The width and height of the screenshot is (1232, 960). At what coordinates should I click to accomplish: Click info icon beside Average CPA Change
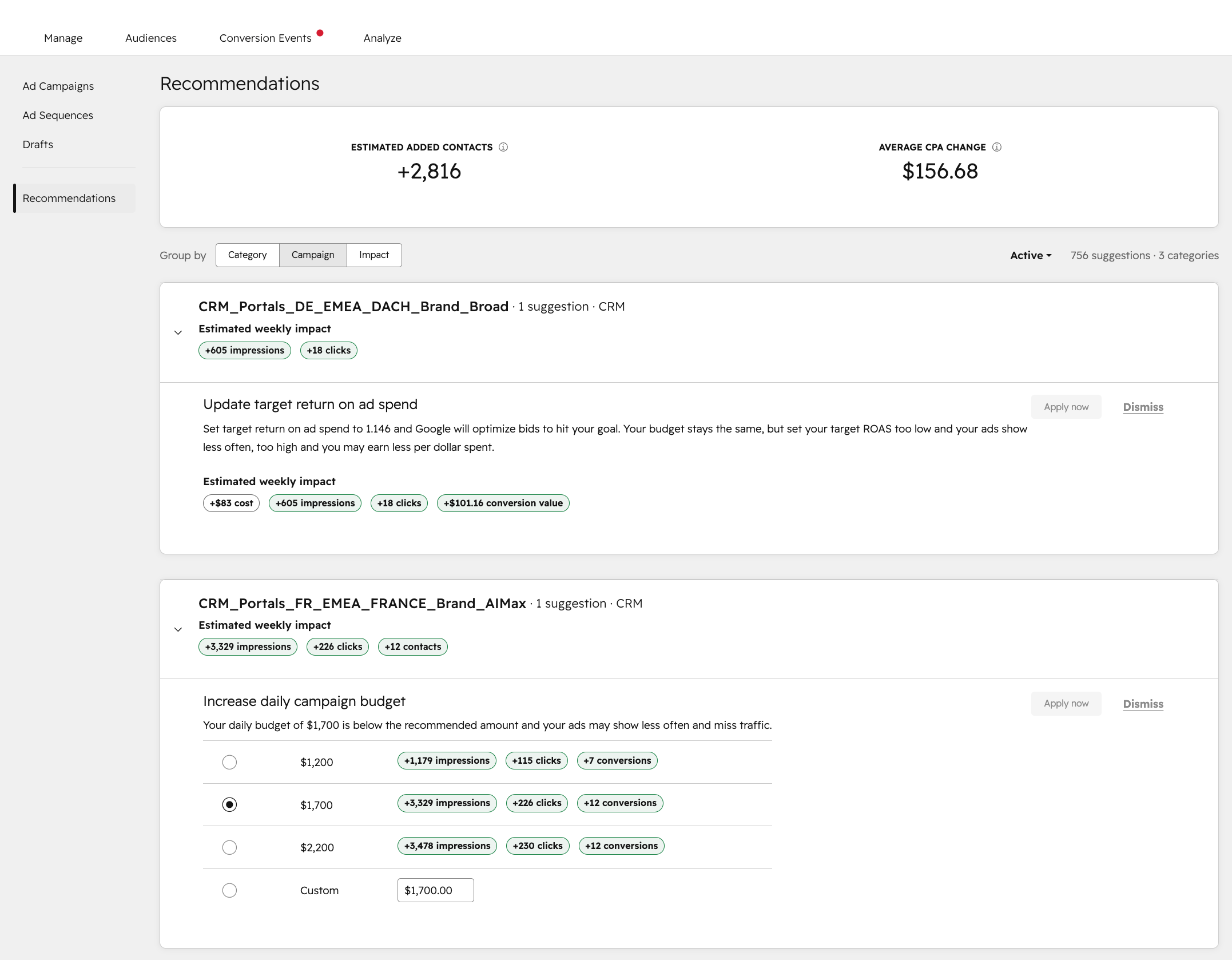997,147
